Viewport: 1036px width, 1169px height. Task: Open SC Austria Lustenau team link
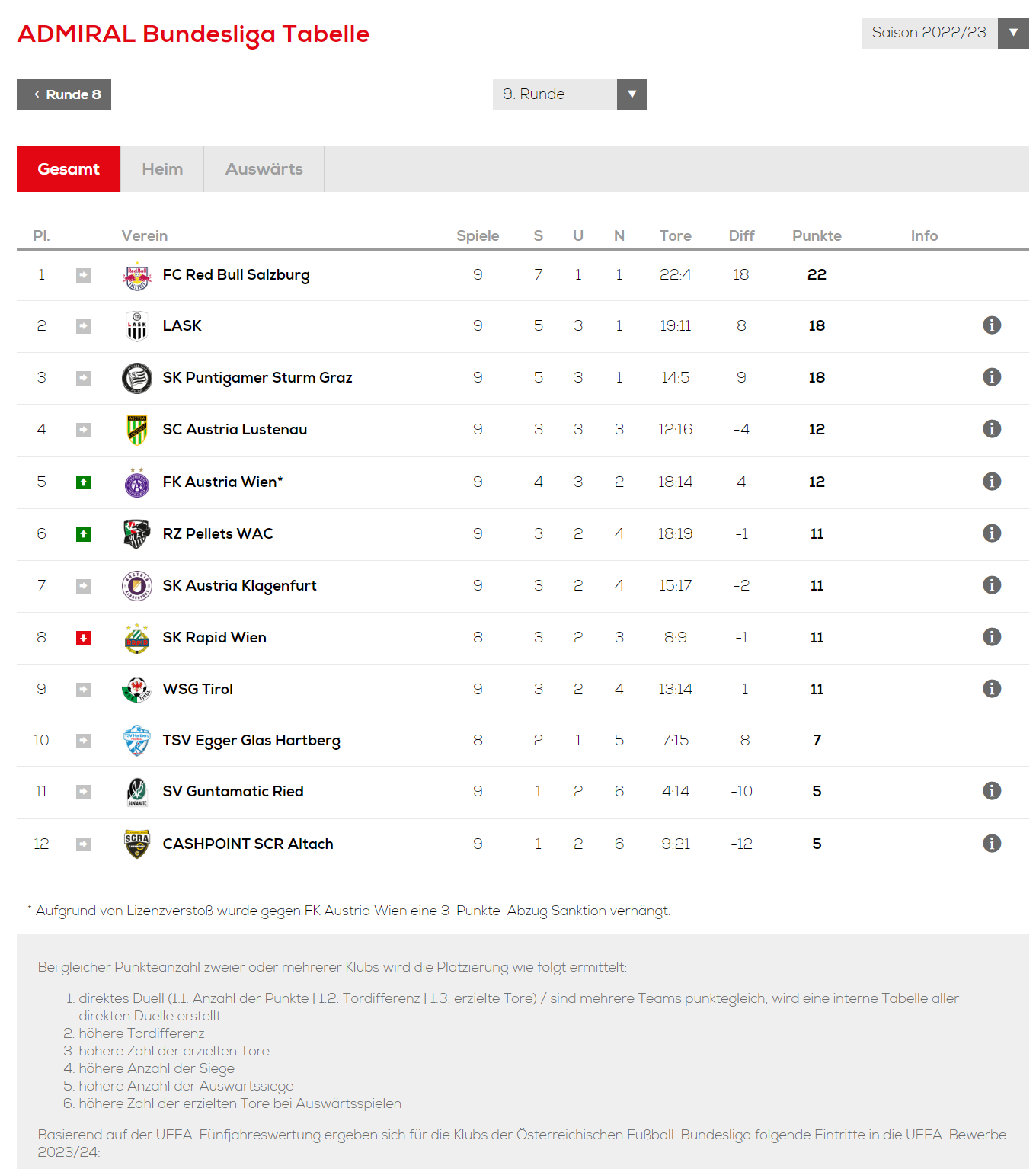235,429
